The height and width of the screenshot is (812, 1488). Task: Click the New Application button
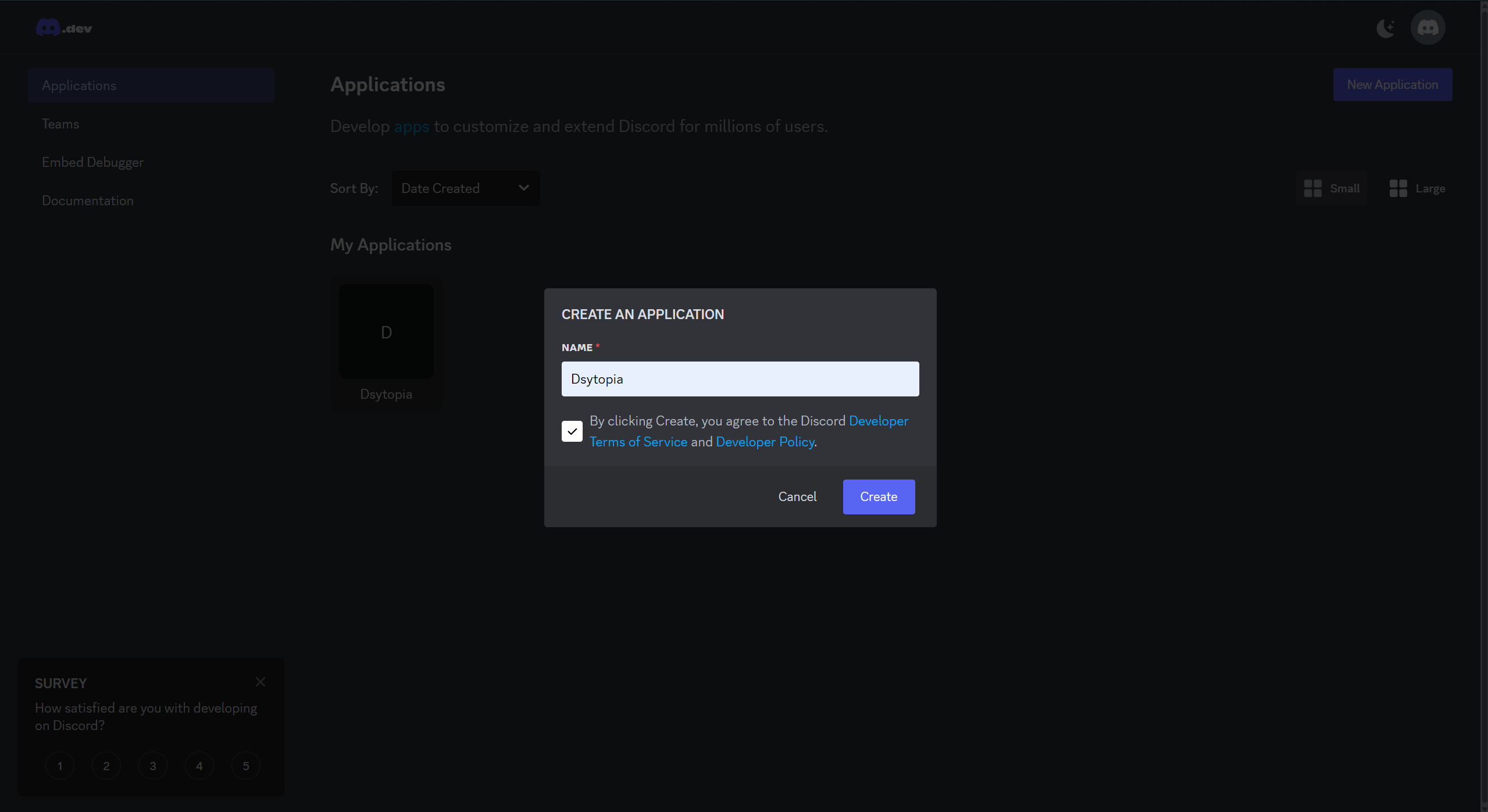click(1392, 84)
